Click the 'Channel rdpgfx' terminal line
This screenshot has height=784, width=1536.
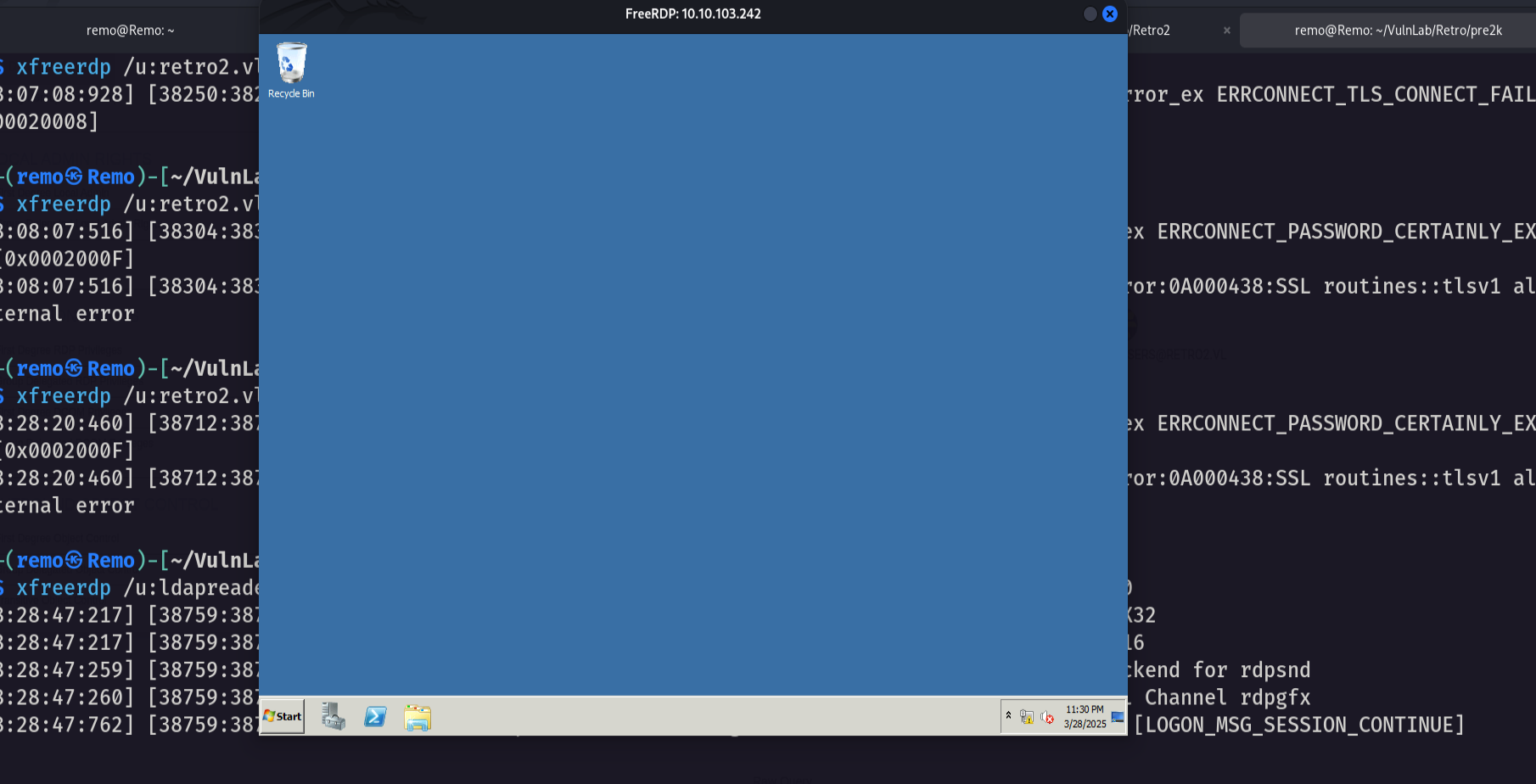pyautogui.click(x=1227, y=697)
